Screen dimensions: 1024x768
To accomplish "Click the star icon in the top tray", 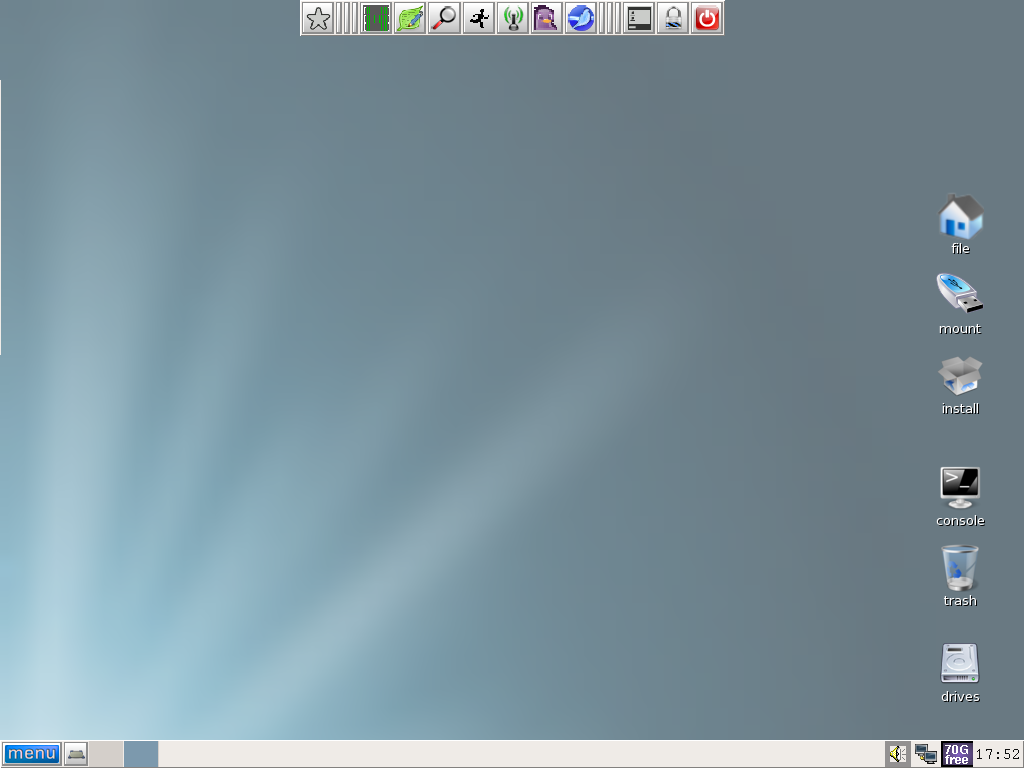I will point(318,18).
